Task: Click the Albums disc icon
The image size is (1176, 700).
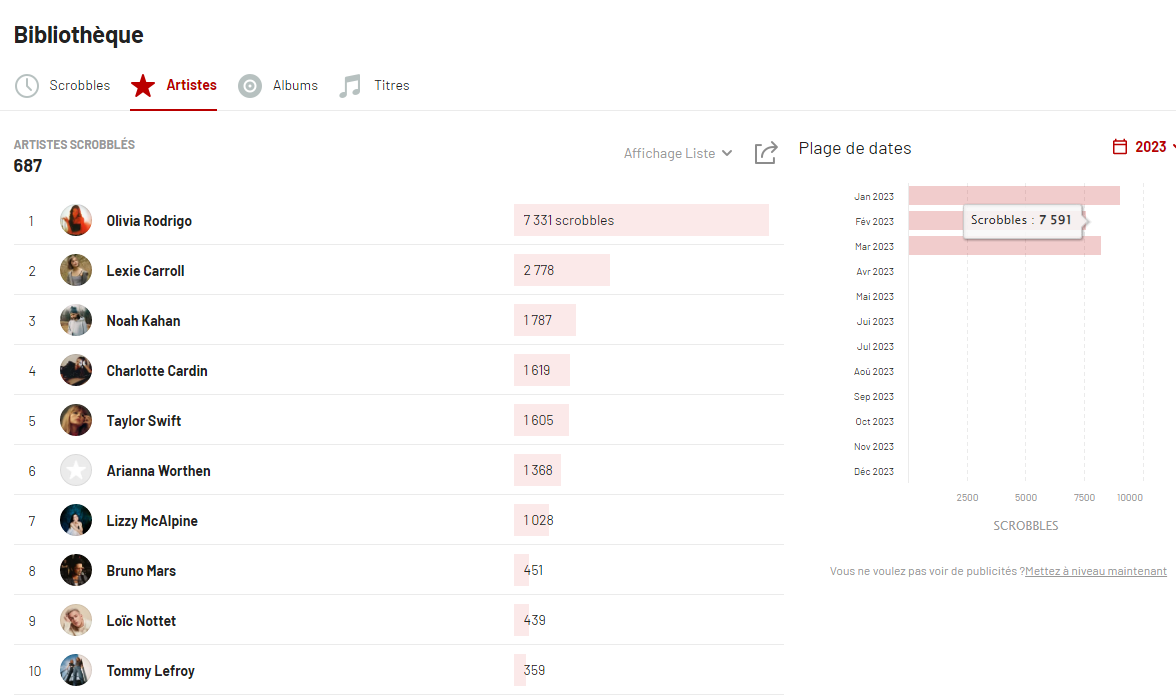Action: pyautogui.click(x=250, y=86)
